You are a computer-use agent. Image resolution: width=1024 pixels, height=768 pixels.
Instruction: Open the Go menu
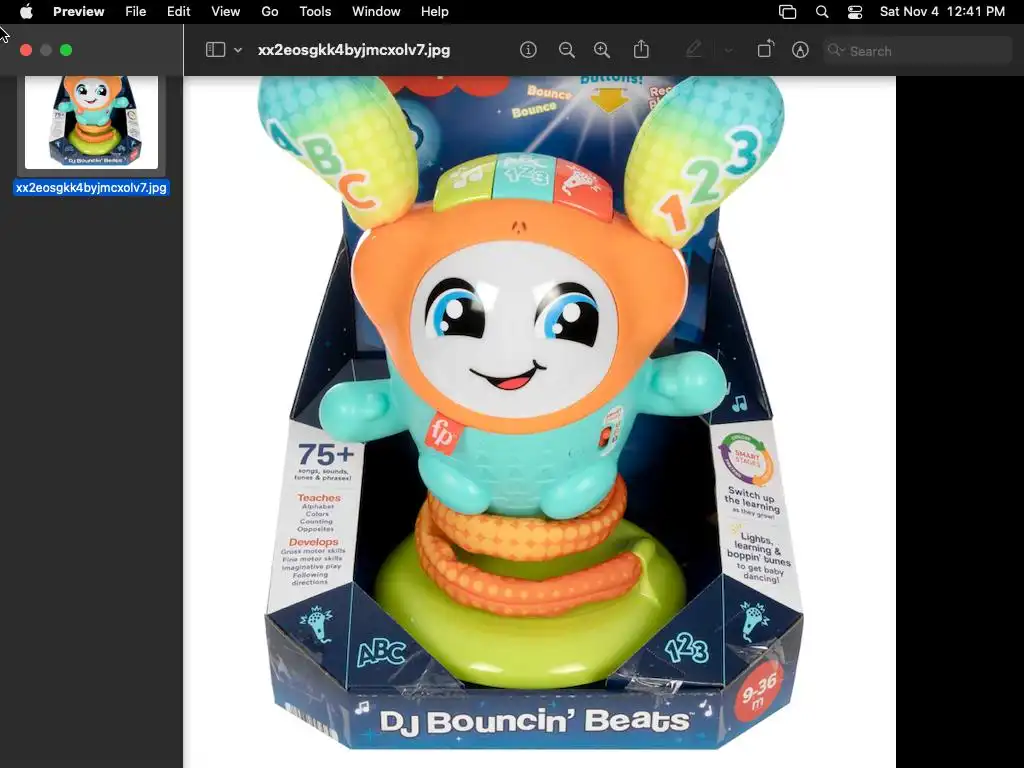click(x=270, y=11)
